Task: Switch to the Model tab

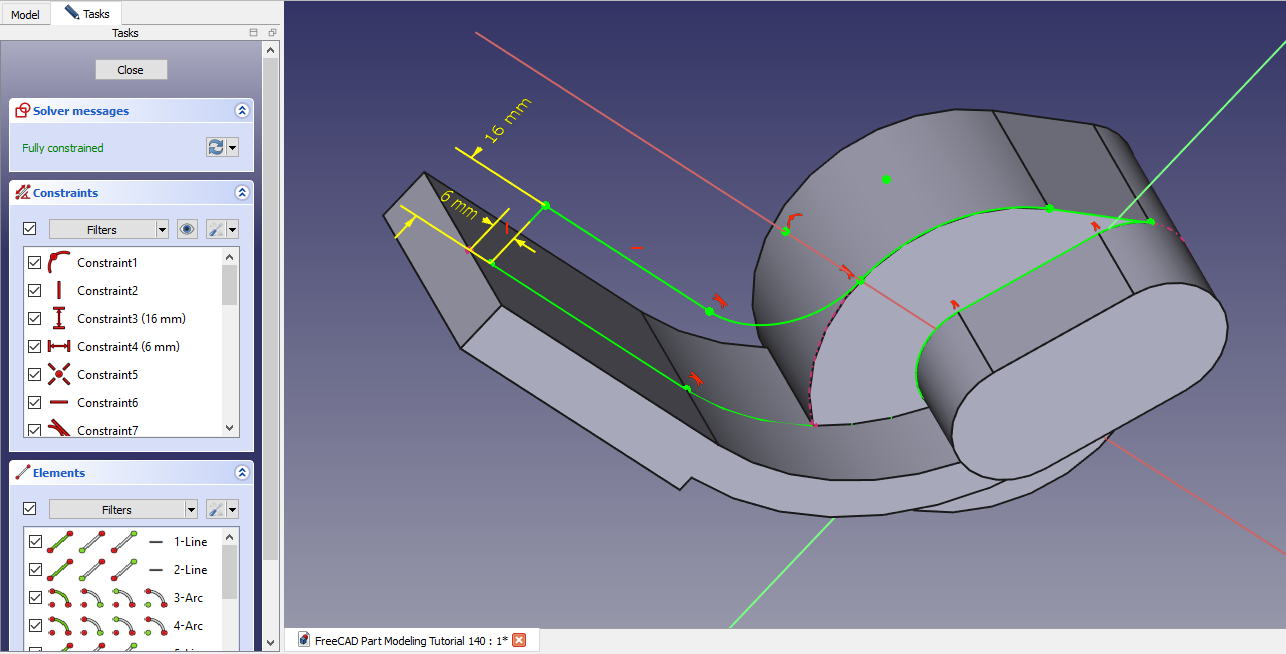Action: pos(25,14)
